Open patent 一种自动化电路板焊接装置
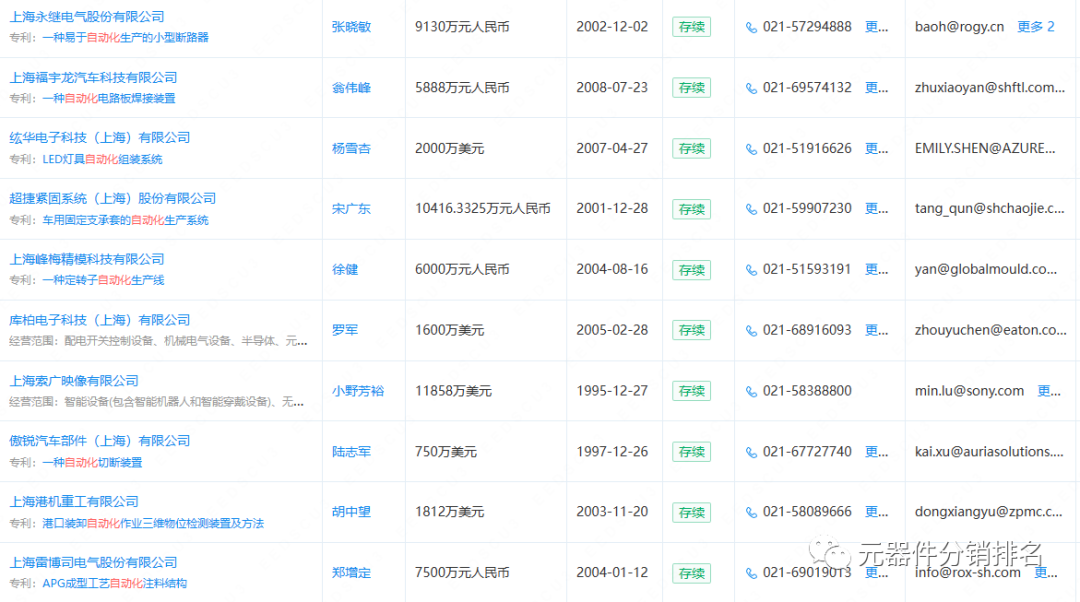This screenshot has height=602, width=1080. point(109,98)
